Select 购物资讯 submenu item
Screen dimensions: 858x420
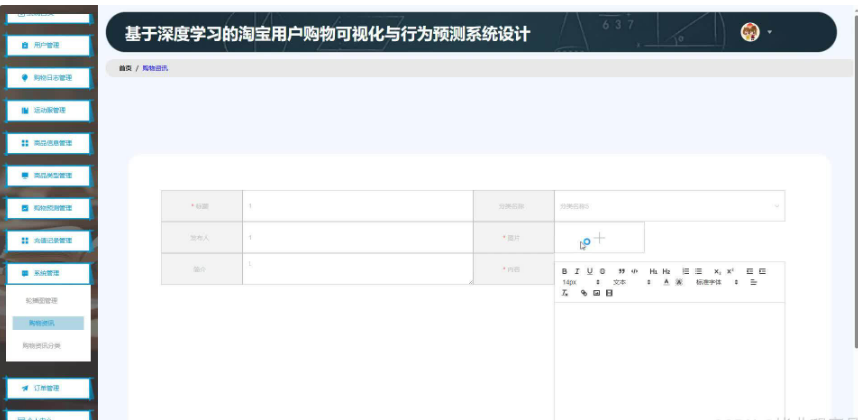point(48,323)
